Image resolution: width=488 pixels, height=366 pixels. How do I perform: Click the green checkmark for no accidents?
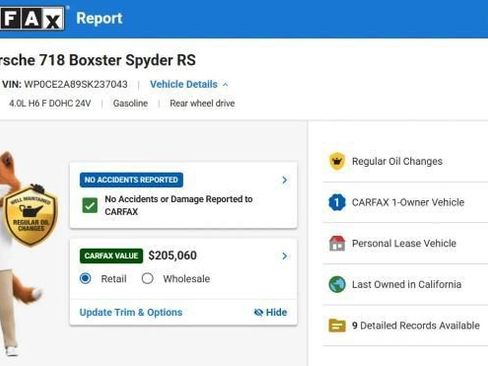tap(90, 205)
